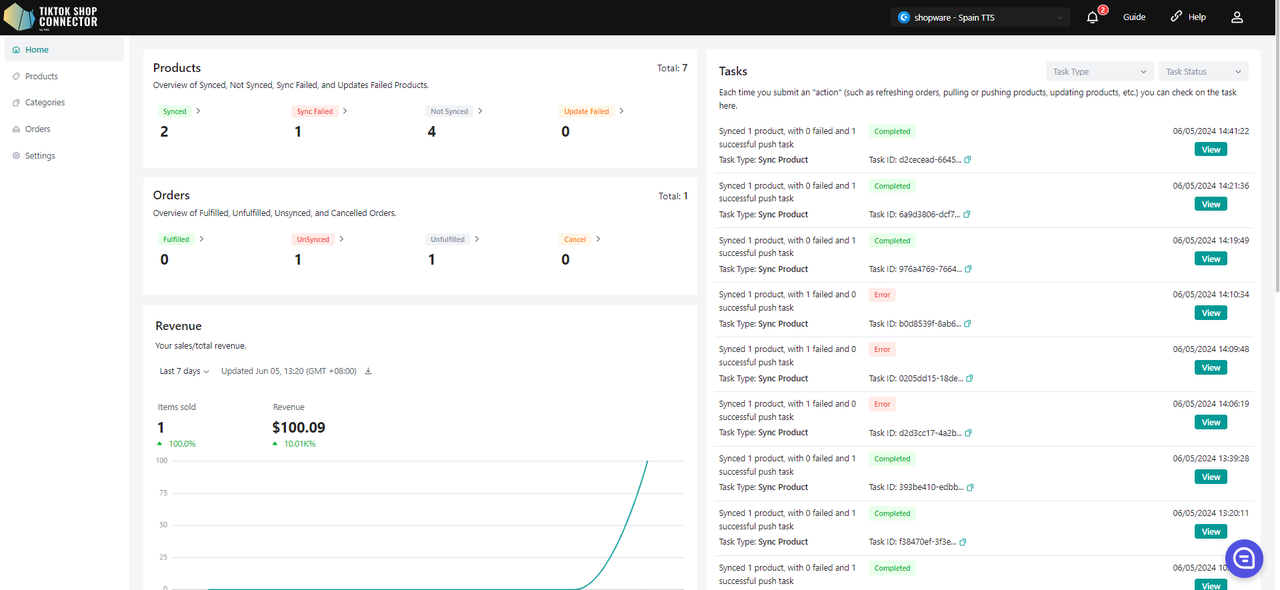This screenshot has height=590, width=1280.
Task: Click the TikTok Shop Connector logo
Action: (51, 17)
